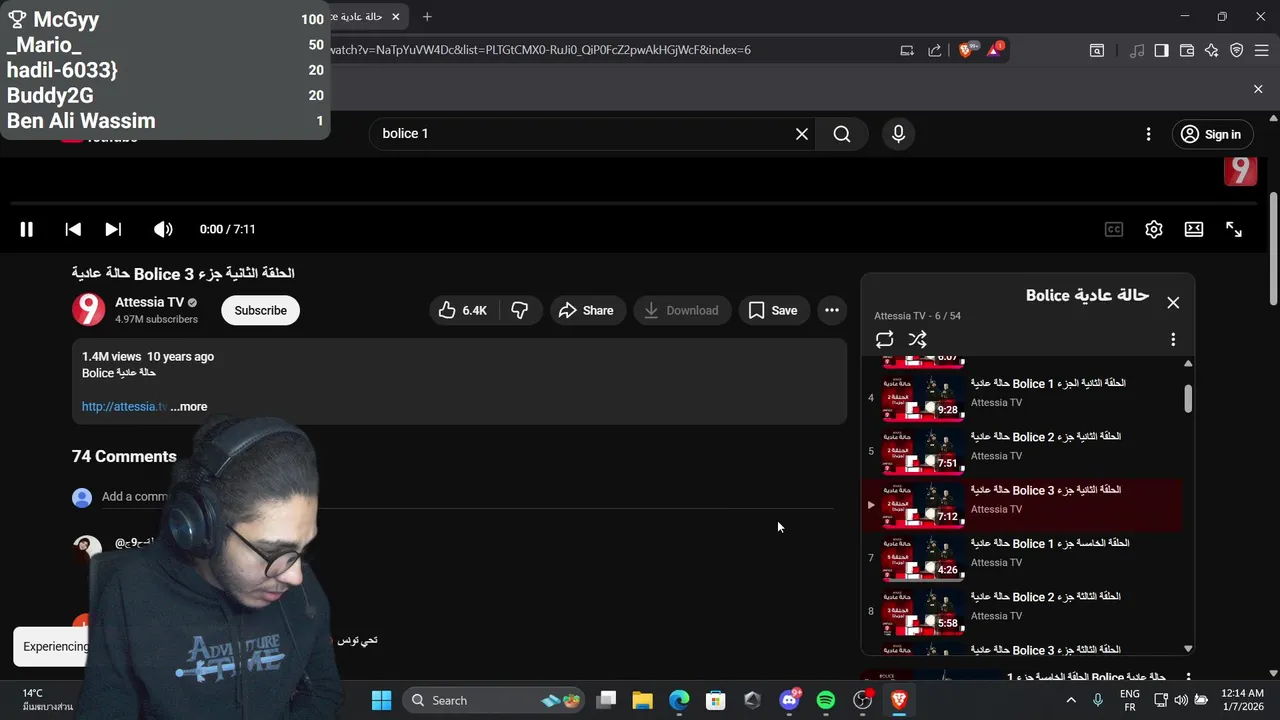Click playlist scroll up arrow

coord(1188,363)
